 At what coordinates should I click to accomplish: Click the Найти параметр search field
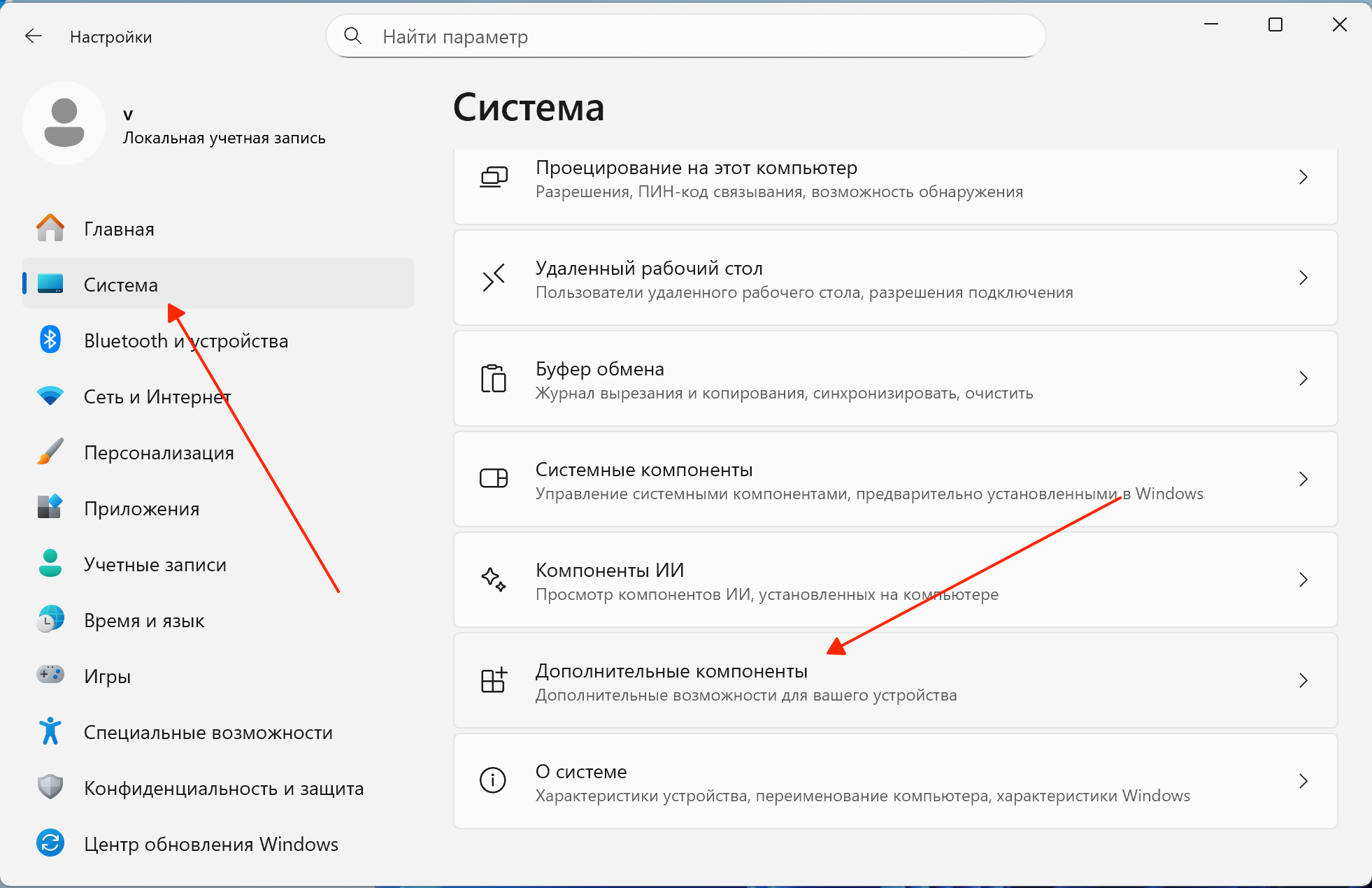coord(686,36)
